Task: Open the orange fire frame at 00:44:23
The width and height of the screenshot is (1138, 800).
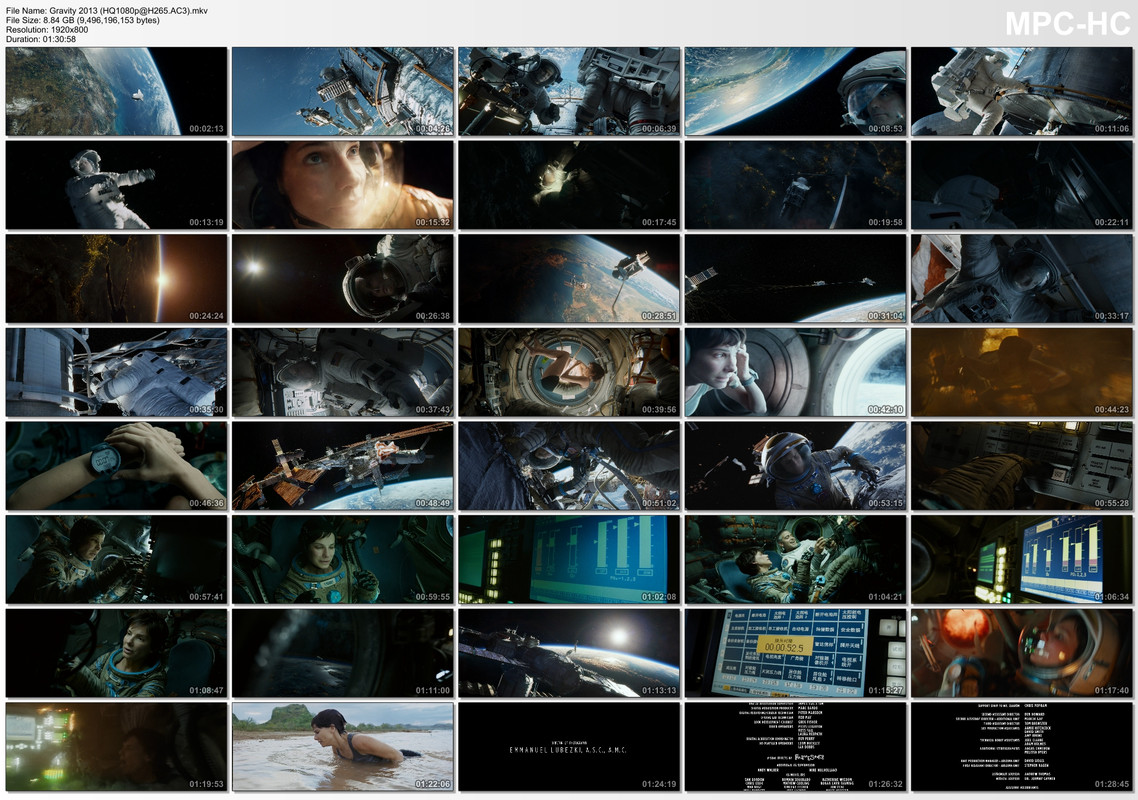Action: click(x=1022, y=372)
